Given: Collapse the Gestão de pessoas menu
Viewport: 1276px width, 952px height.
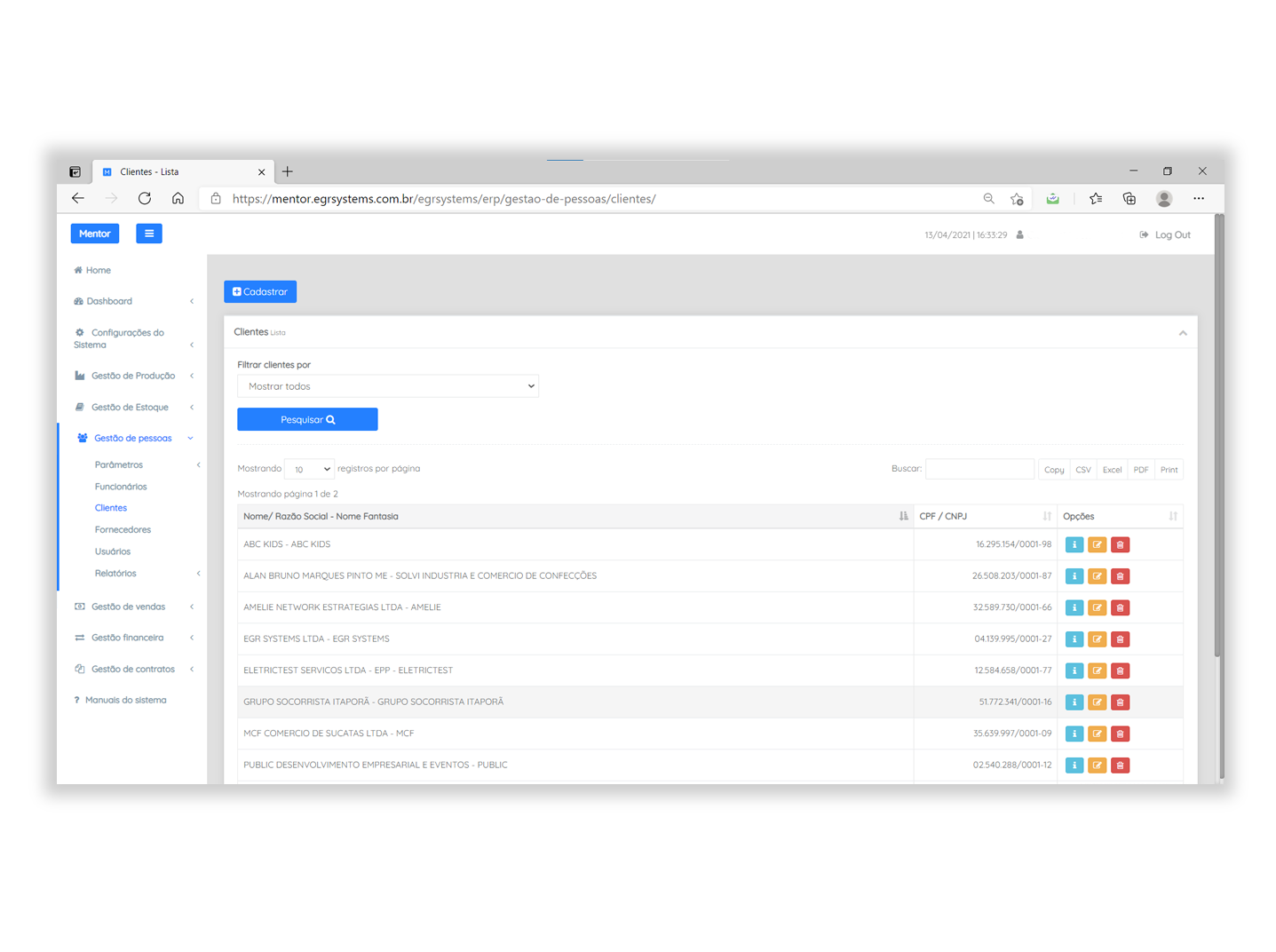Looking at the screenshot, I should (x=133, y=438).
